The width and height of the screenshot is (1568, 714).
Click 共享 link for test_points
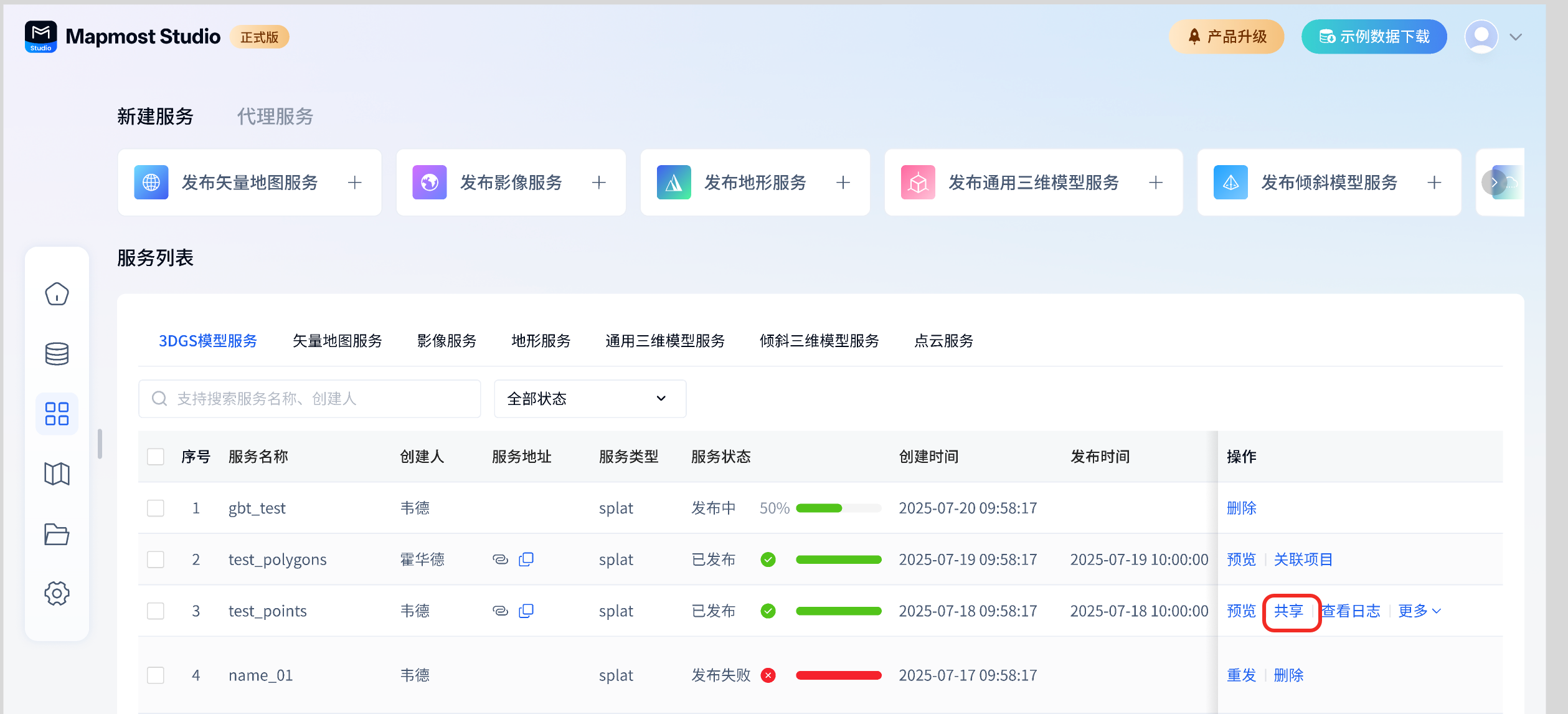tap(1288, 611)
